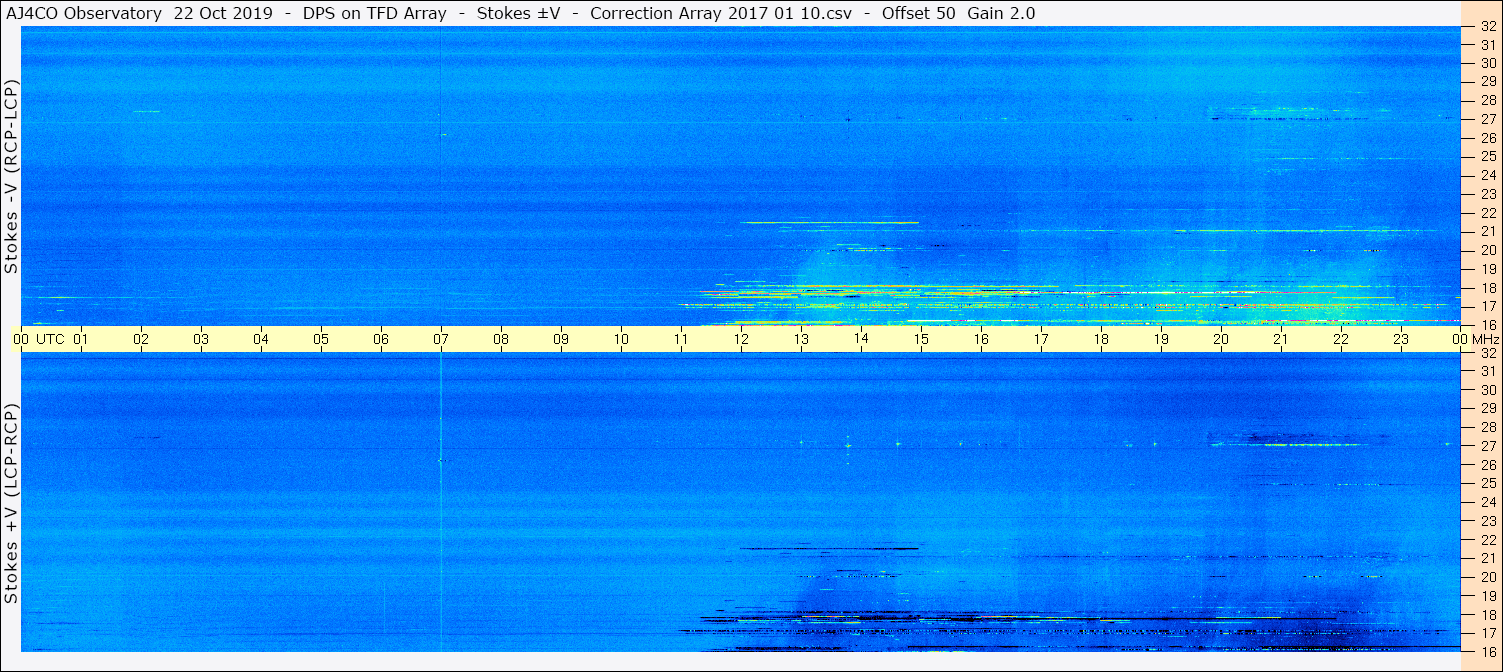Click the 19 MHz tick in the +V panel
The image size is (1503, 672).
point(1488,596)
